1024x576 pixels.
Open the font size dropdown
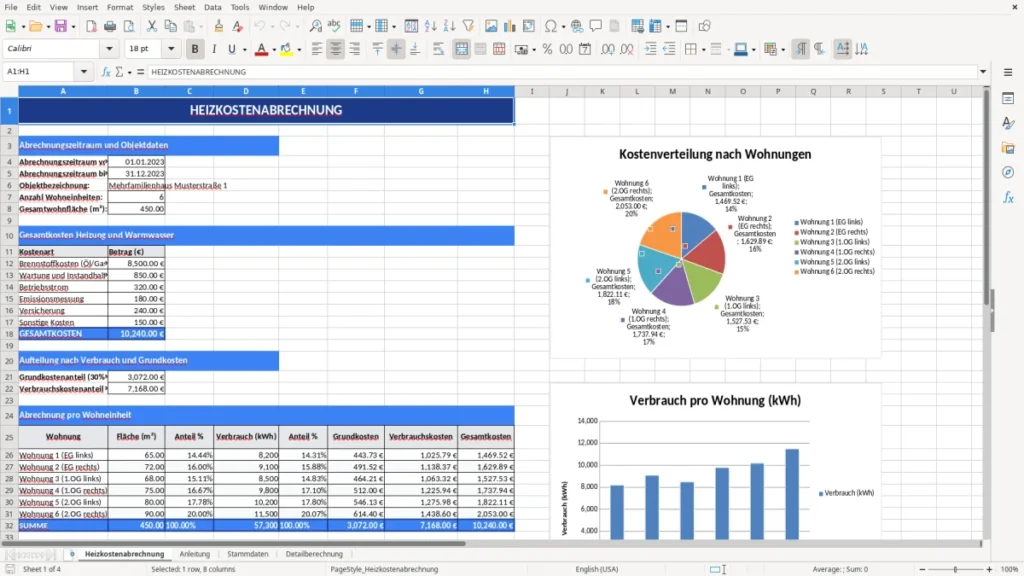(x=171, y=48)
